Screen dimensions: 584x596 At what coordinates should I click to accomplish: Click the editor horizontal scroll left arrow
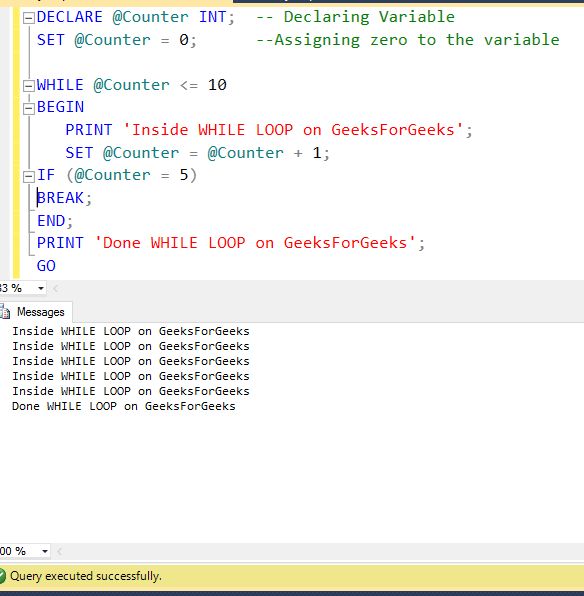[x=56, y=288]
